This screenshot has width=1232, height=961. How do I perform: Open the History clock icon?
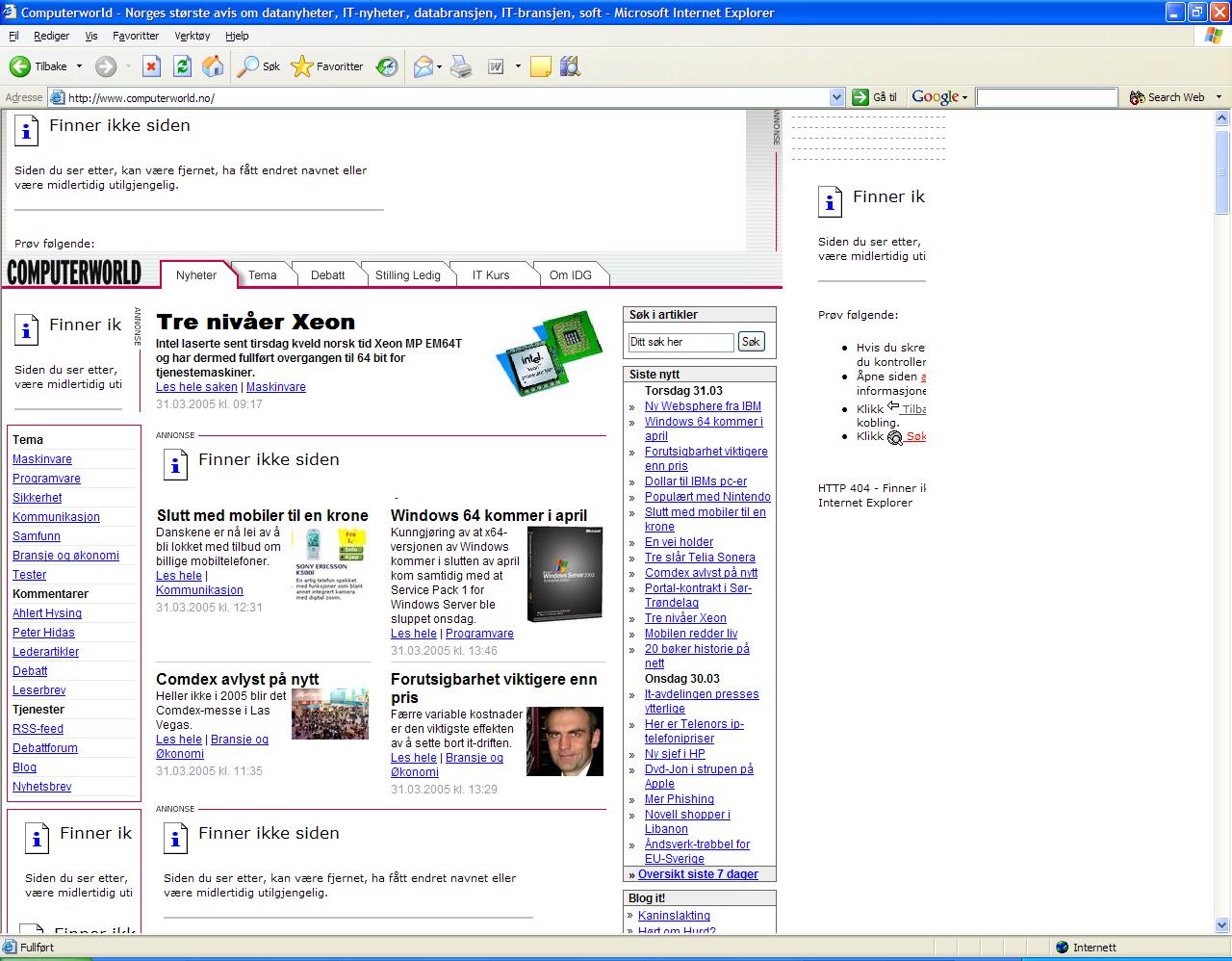point(387,66)
